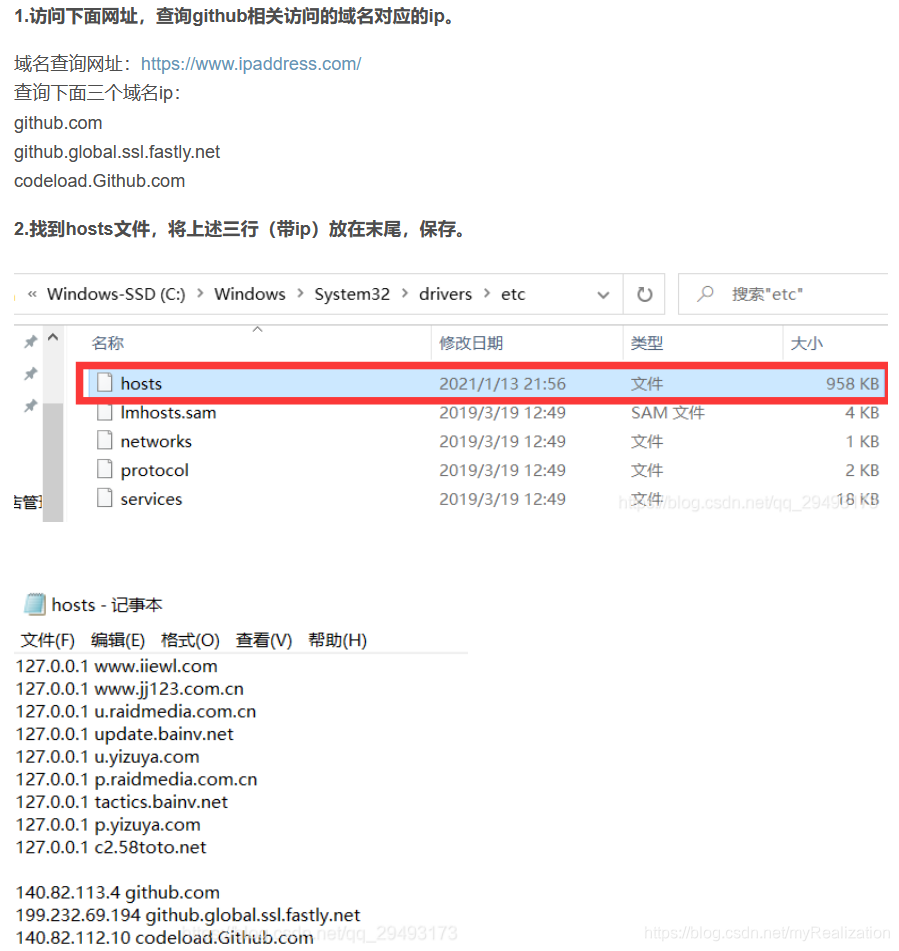
Task: Open the 编辑(E) menu in Notepad
Action: point(118,640)
